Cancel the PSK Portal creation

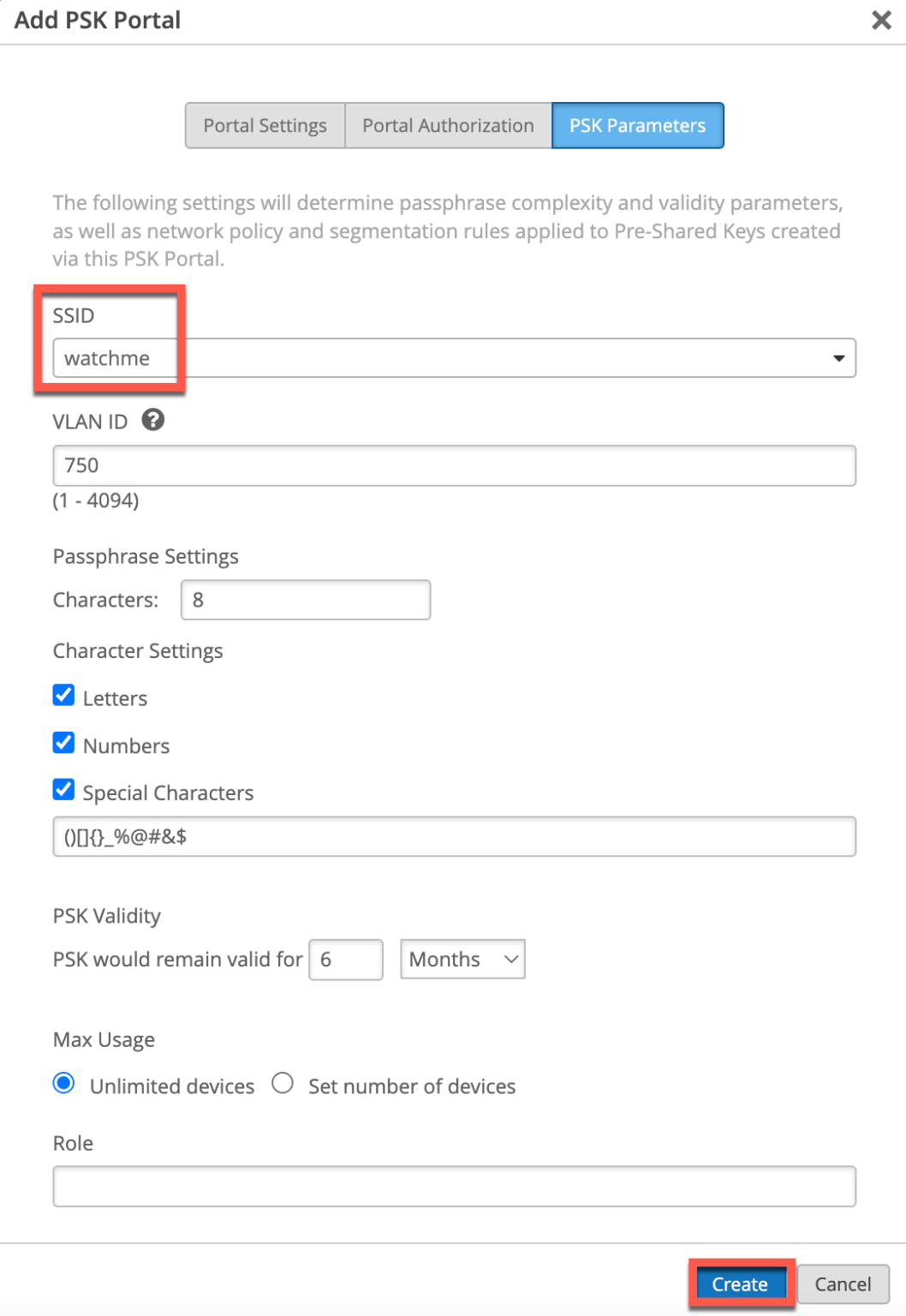843,1283
